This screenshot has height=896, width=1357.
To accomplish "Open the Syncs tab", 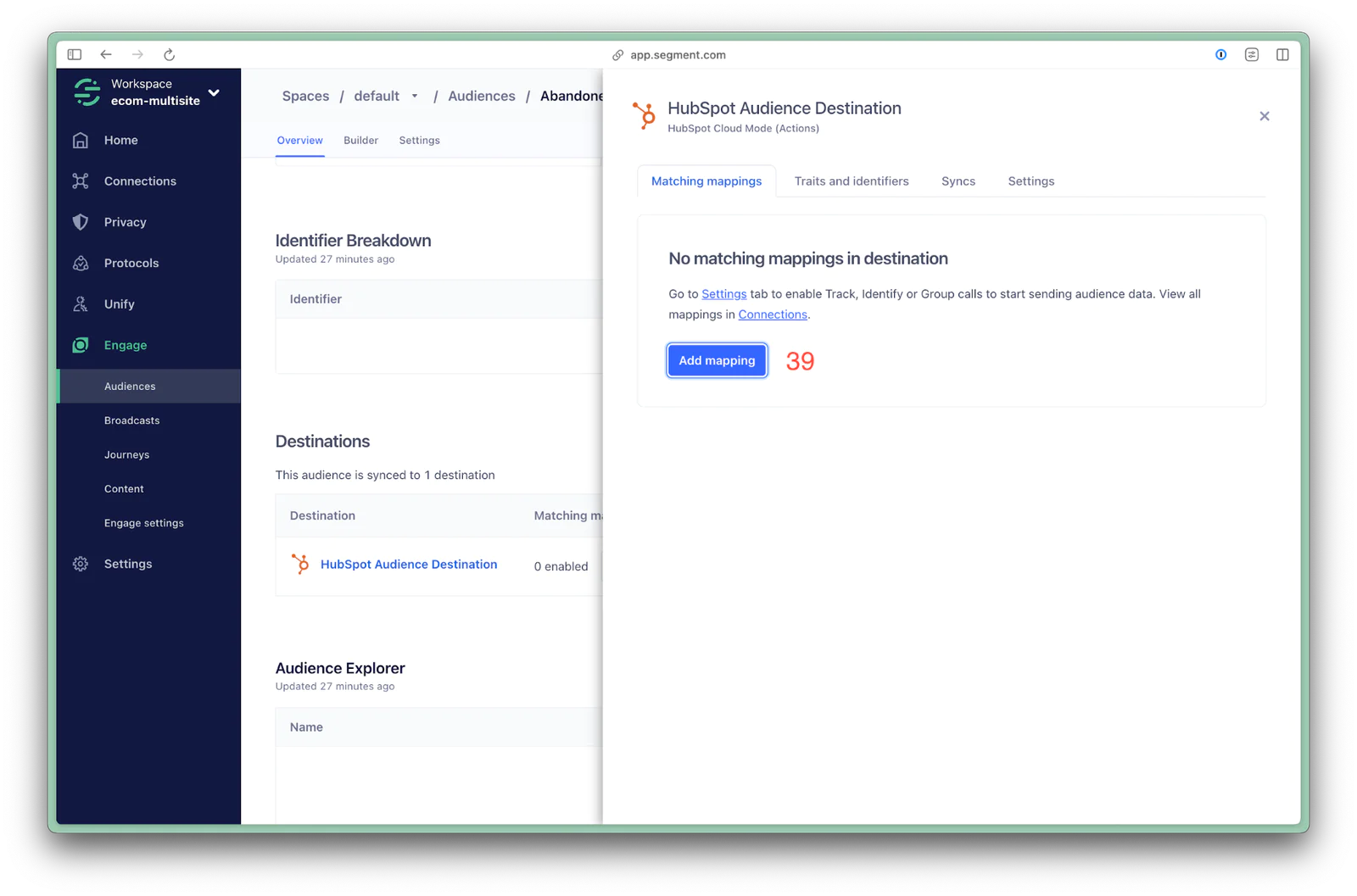I will coord(958,181).
